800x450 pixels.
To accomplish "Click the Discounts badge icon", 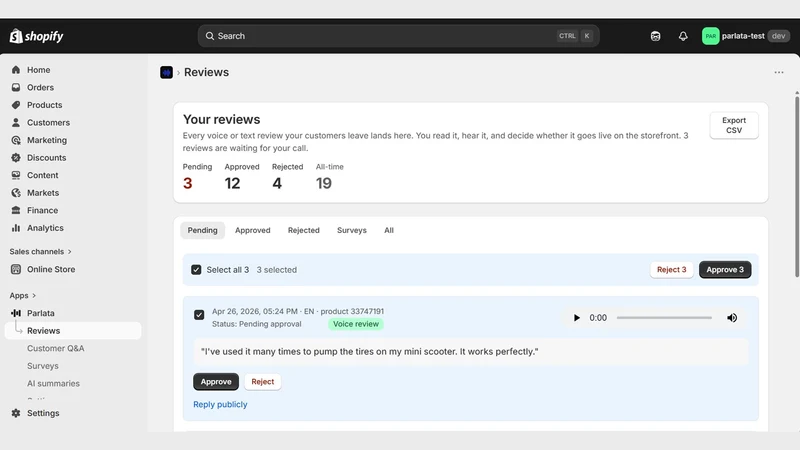I will [x=16, y=158].
